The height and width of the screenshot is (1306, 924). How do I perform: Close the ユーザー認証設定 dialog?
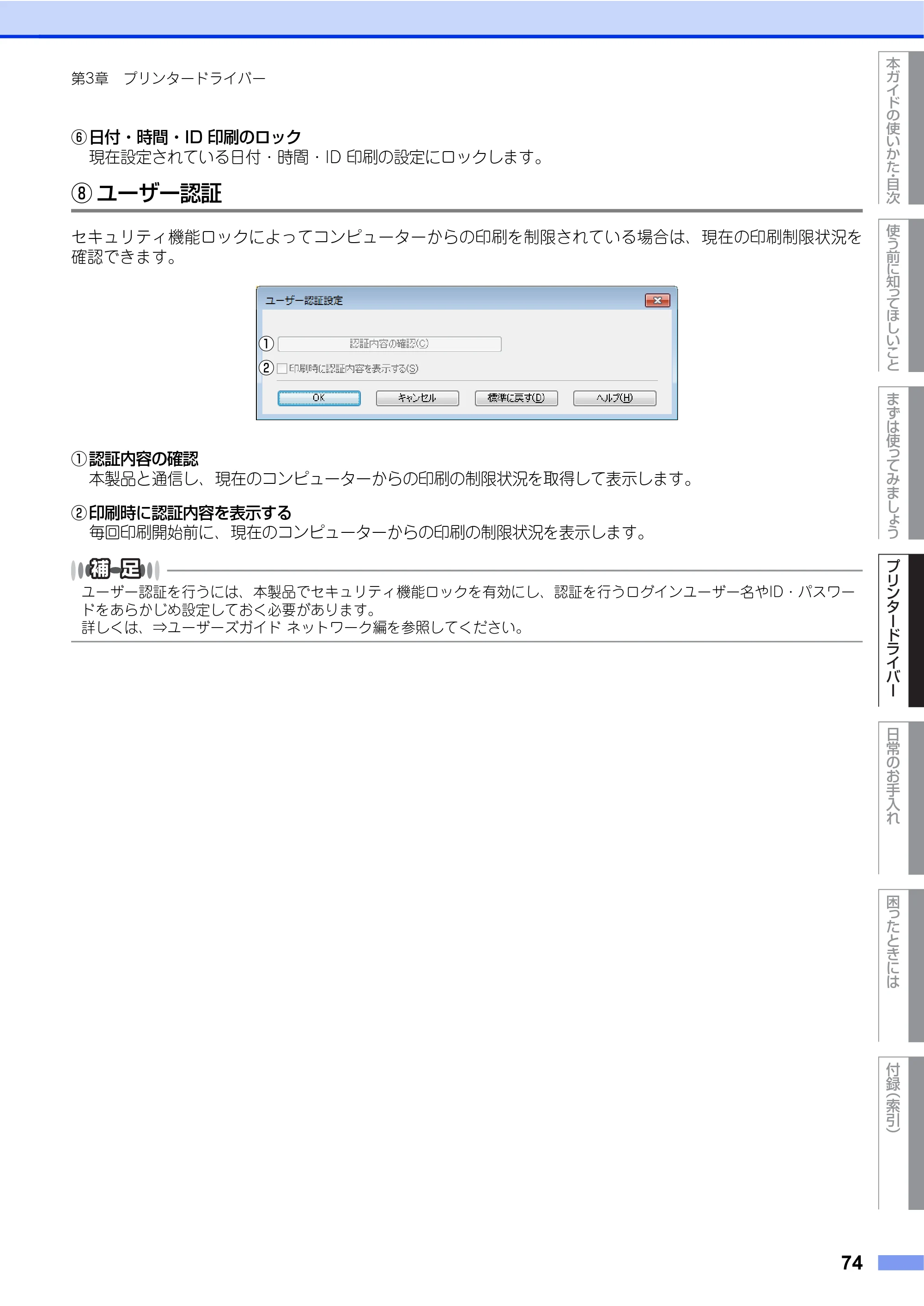[x=657, y=300]
